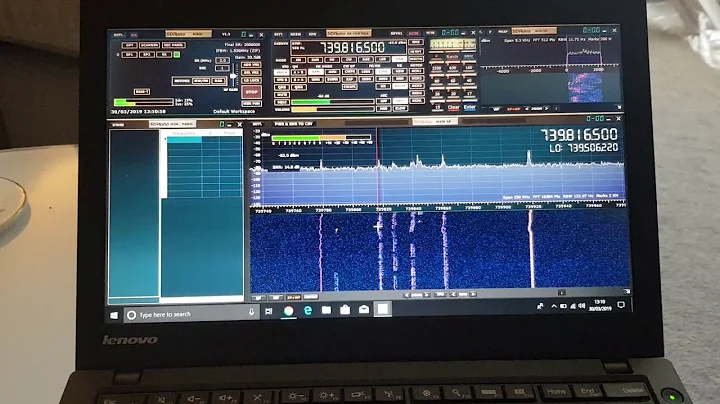Click the SDRuno app icon on the taskbar
The width and height of the screenshot is (720, 404).
[x=382, y=309]
